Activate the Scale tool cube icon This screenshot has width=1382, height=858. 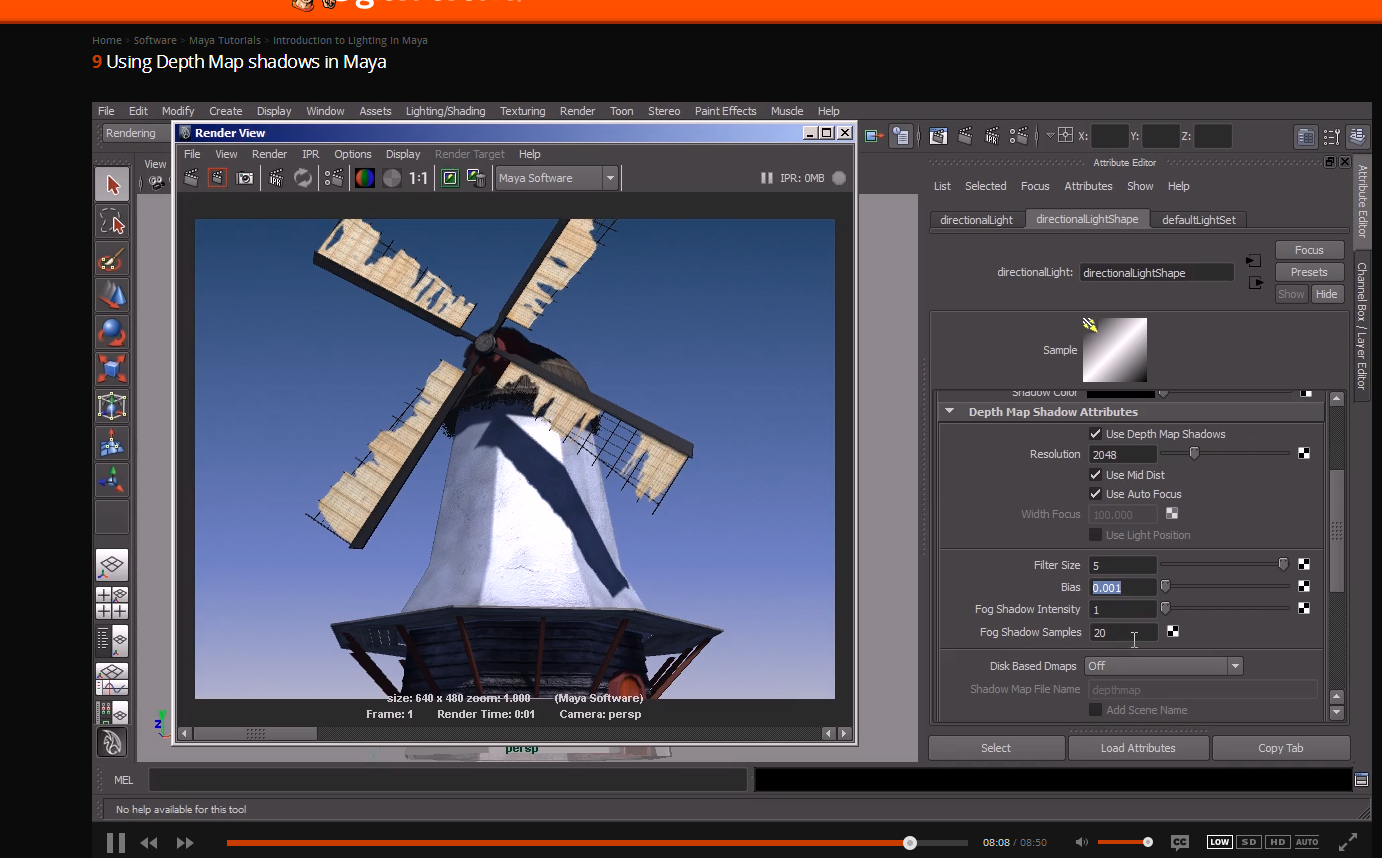[x=112, y=369]
